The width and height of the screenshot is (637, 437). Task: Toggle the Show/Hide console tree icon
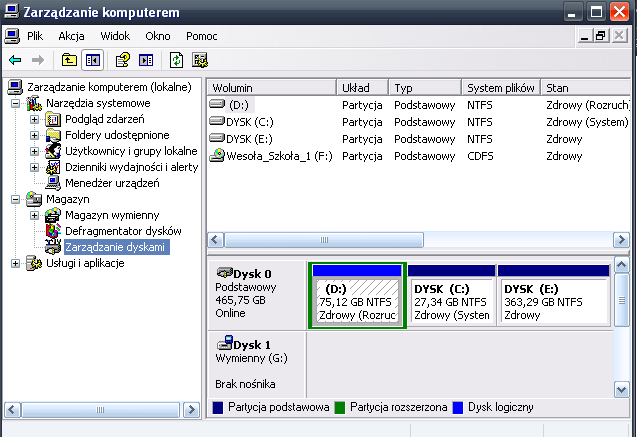pos(93,61)
